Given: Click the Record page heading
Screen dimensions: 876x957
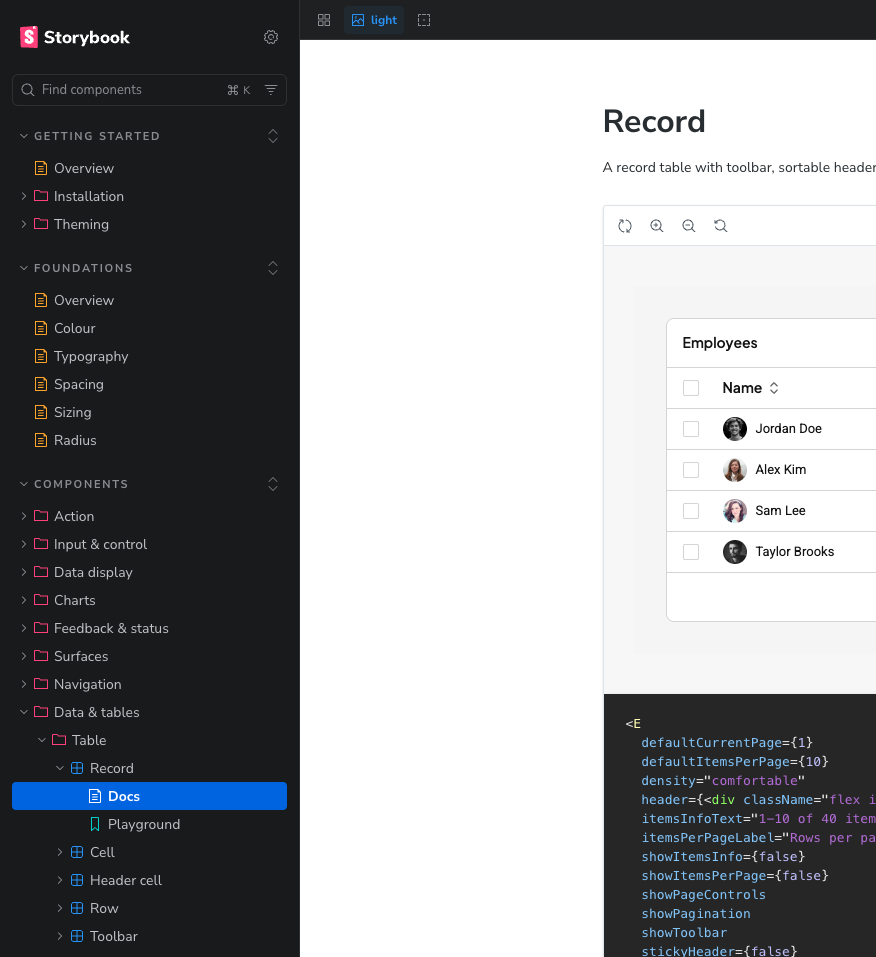Looking at the screenshot, I should point(654,121).
